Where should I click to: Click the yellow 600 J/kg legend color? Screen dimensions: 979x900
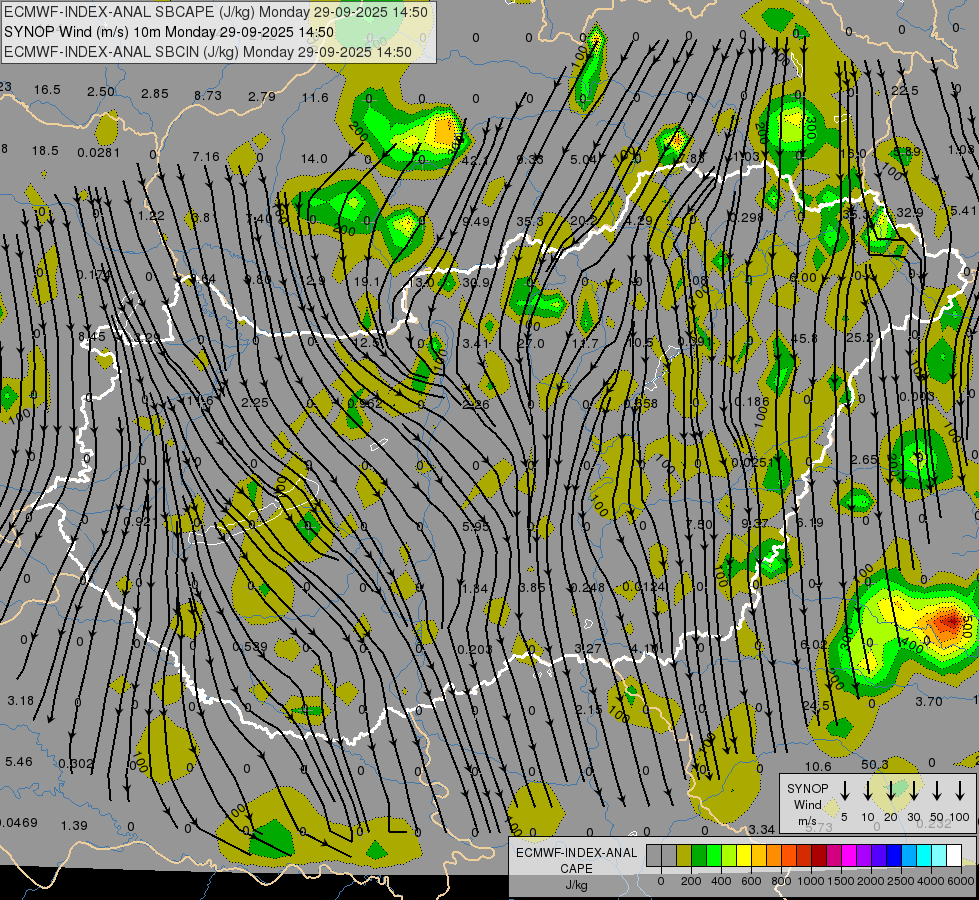pyautogui.click(x=744, y=856)
